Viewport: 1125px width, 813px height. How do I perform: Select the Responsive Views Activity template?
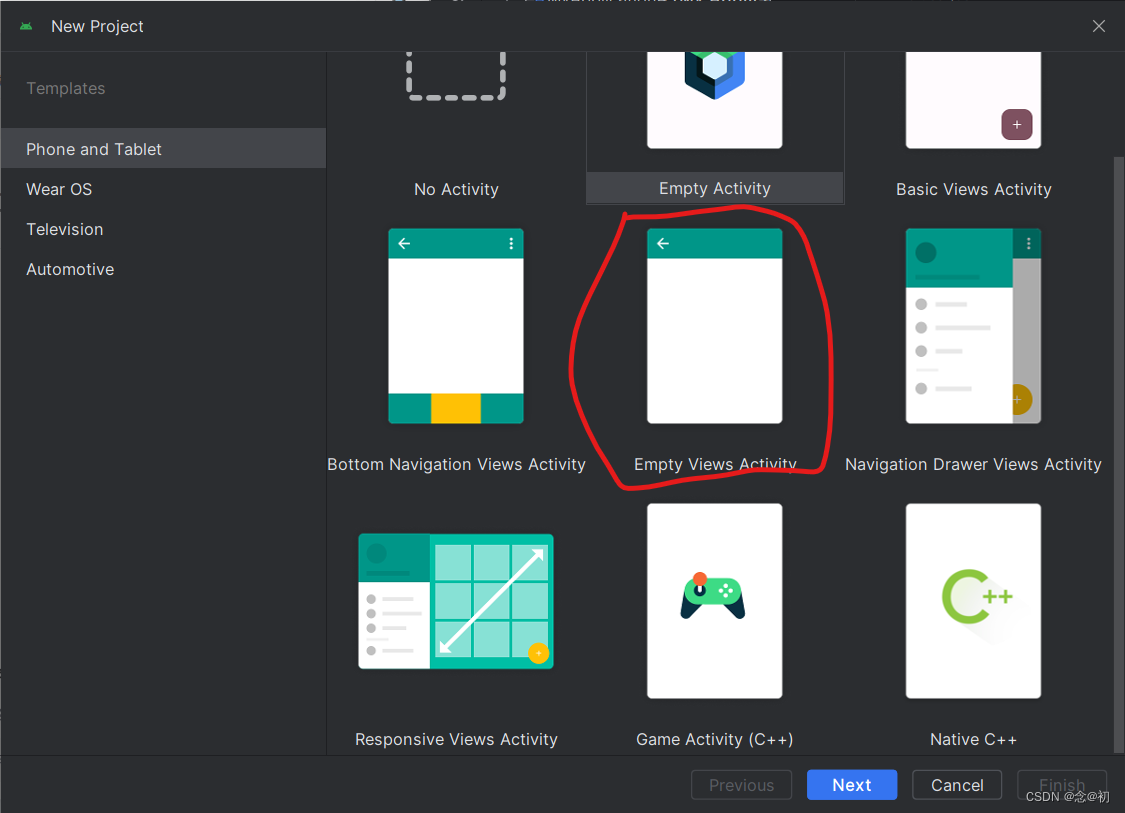pyautogui.click(x=456, y=601)
